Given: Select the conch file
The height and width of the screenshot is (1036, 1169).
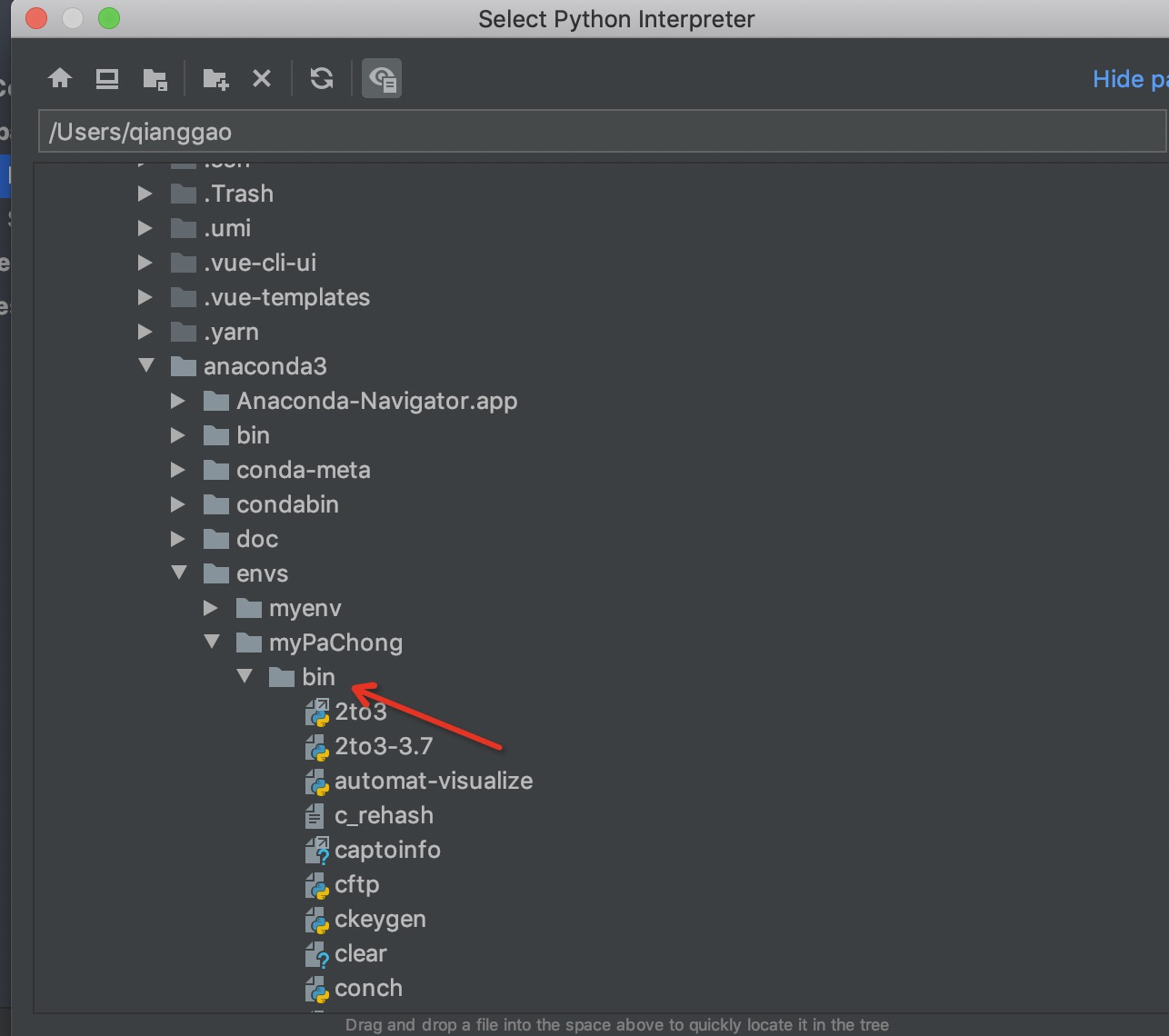Looking at the screenshot, I should (369, 988).
